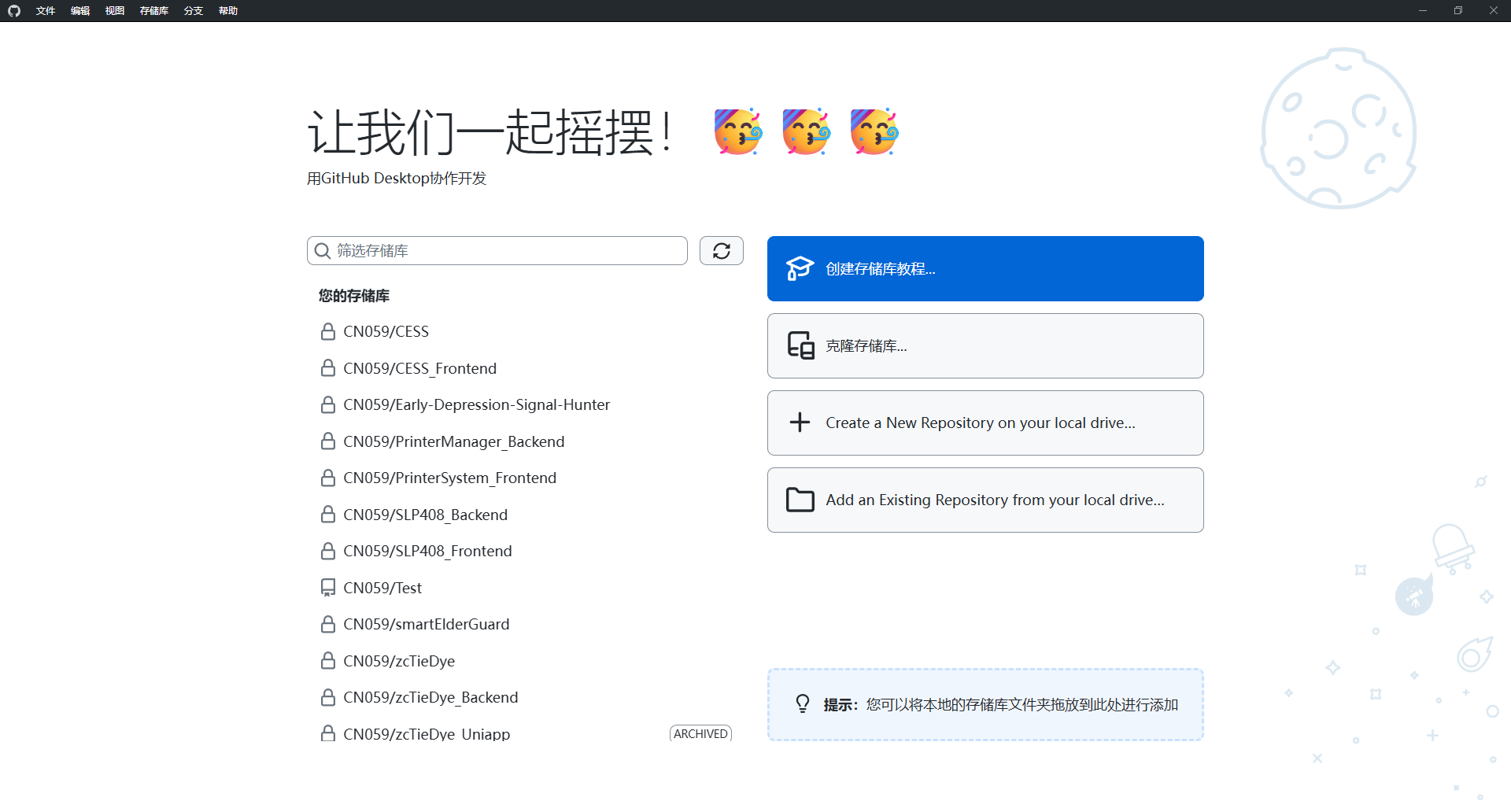1511x812 pixels.
Task: Open the 帮助 menu
Action: coord(228,11)
